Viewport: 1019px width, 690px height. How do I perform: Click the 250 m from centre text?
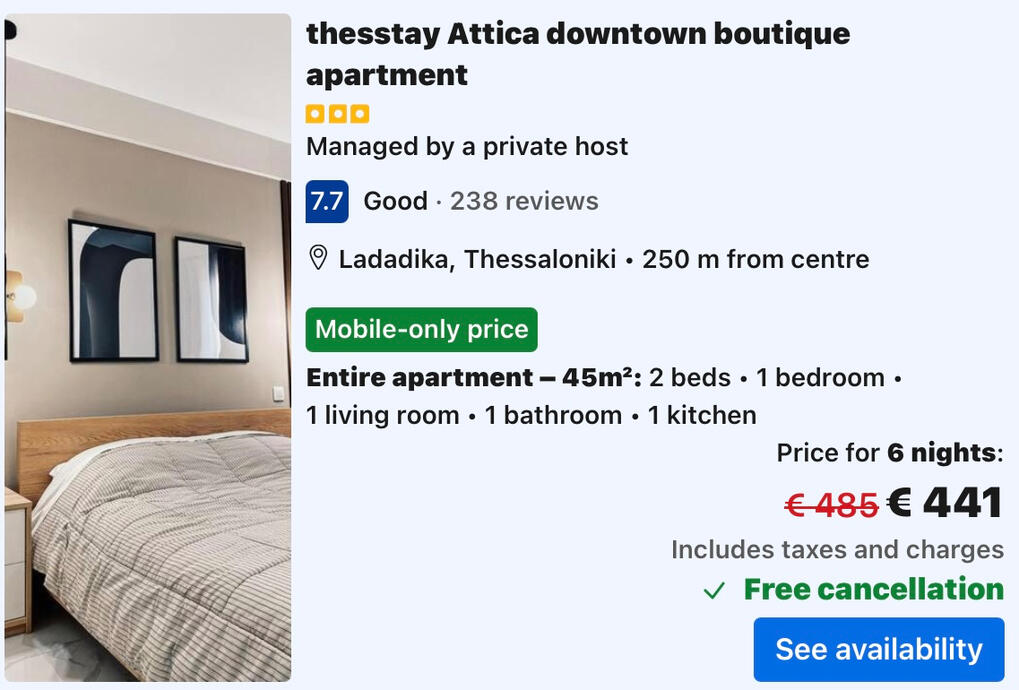point(755,260)
